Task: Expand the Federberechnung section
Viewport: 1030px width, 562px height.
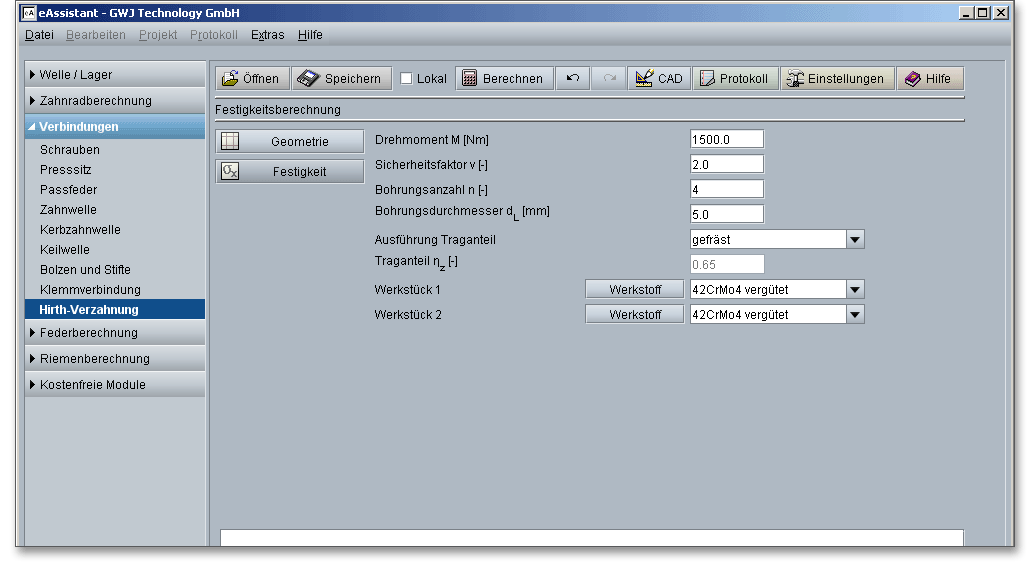Action: click(x=88, y=333)
